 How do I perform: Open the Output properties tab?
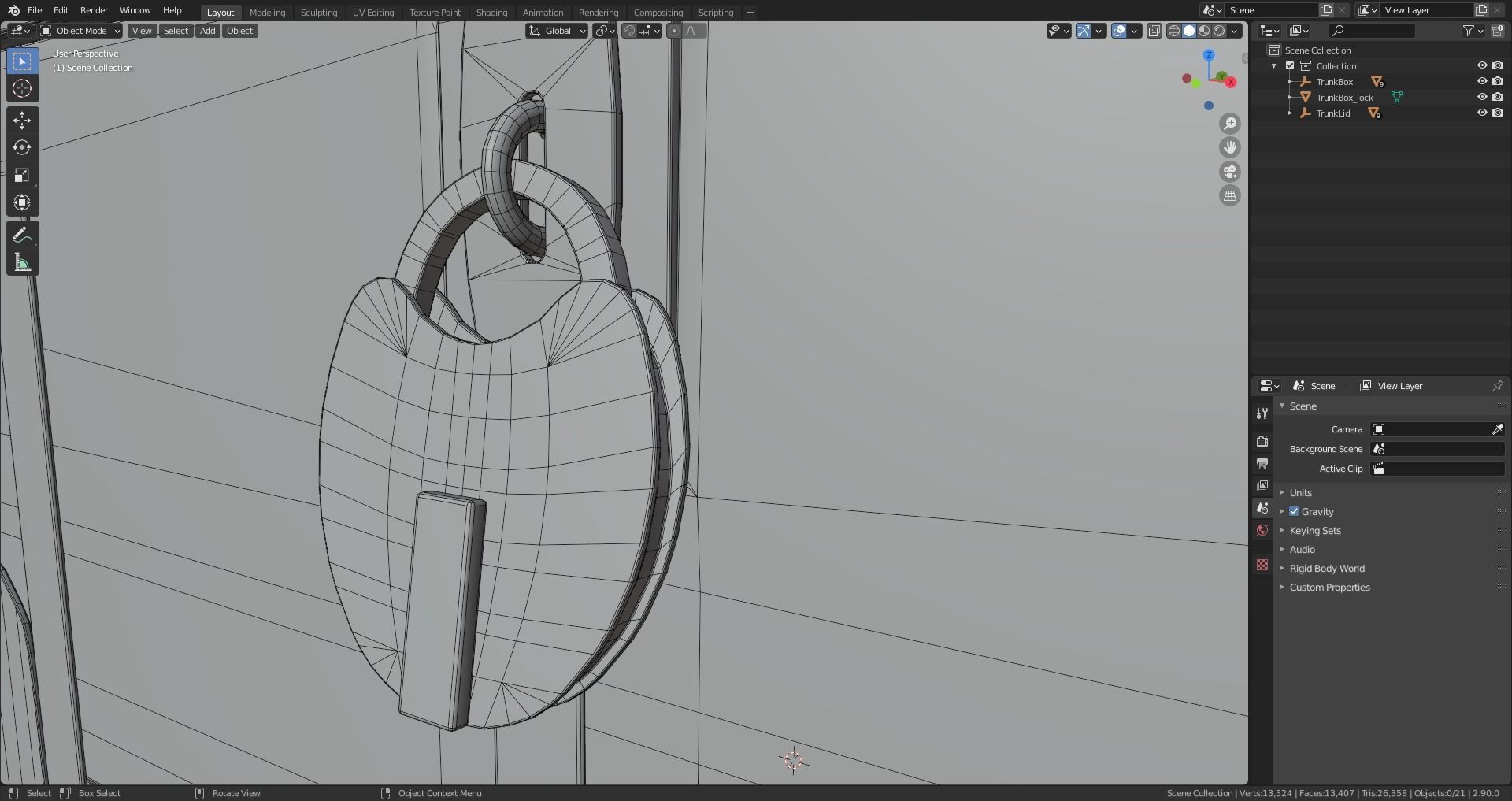tap(1262, 463)
